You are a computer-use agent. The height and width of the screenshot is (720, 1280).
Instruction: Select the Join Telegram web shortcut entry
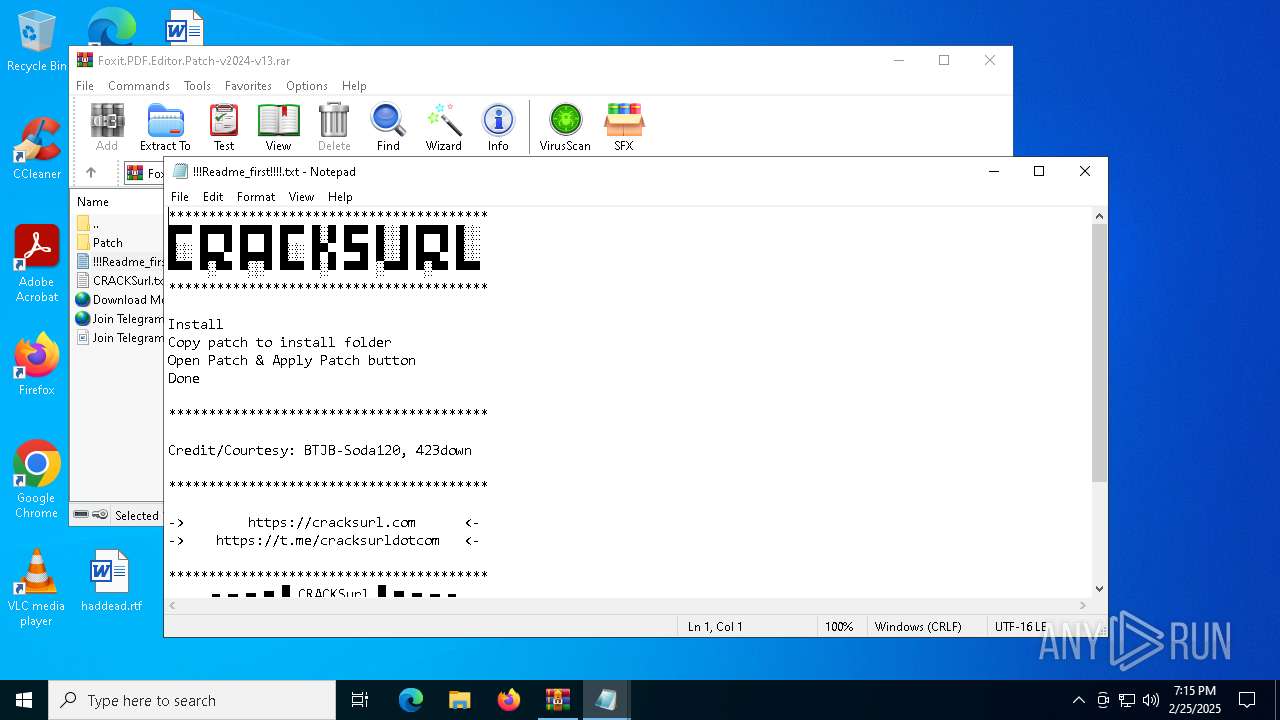click(119, 319)
